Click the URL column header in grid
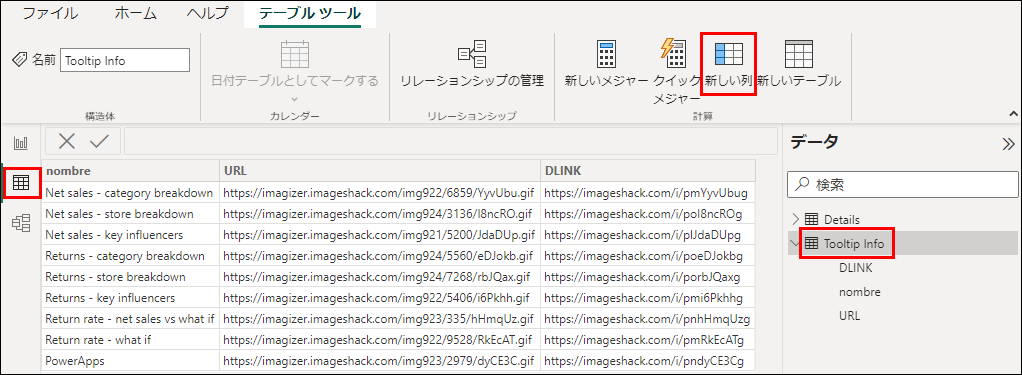1022x375 pixels. [379, 171]
